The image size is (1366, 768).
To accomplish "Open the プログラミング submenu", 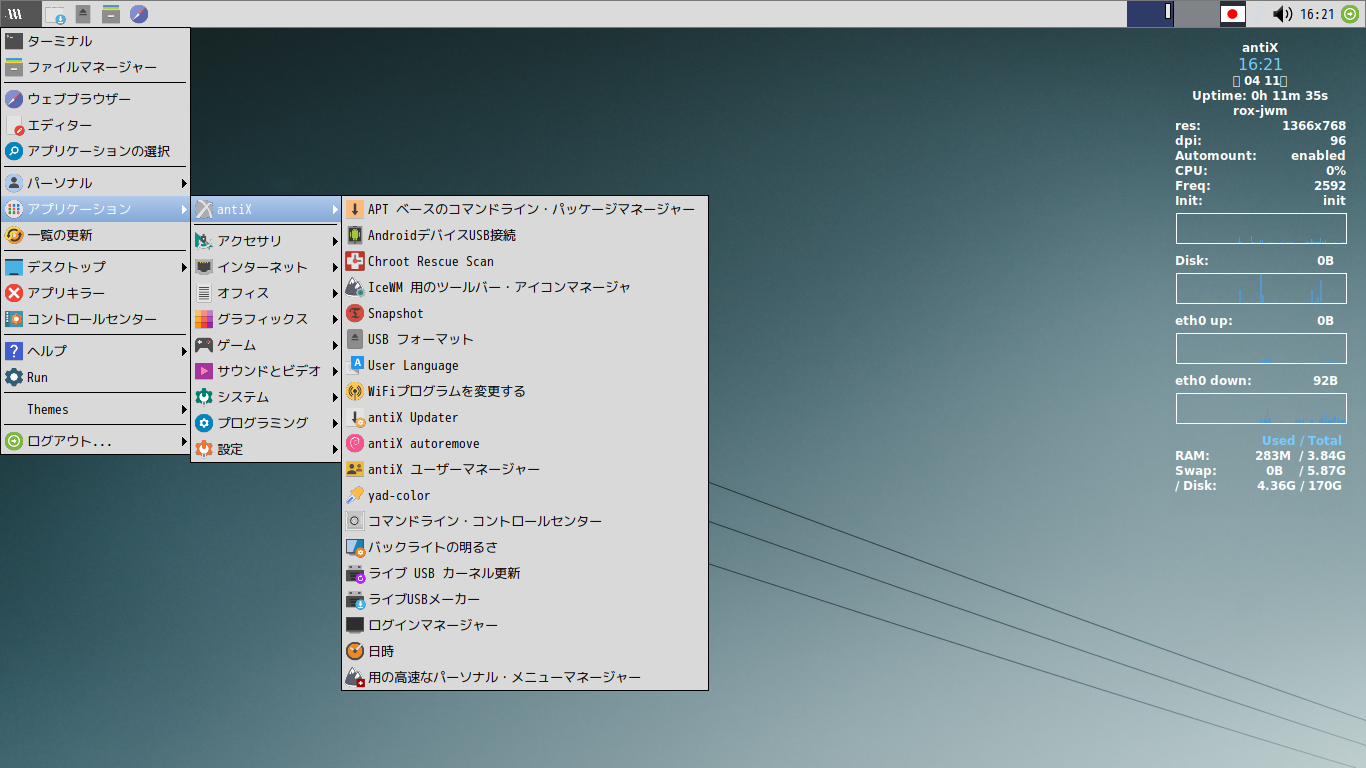I will pos(266,423).
